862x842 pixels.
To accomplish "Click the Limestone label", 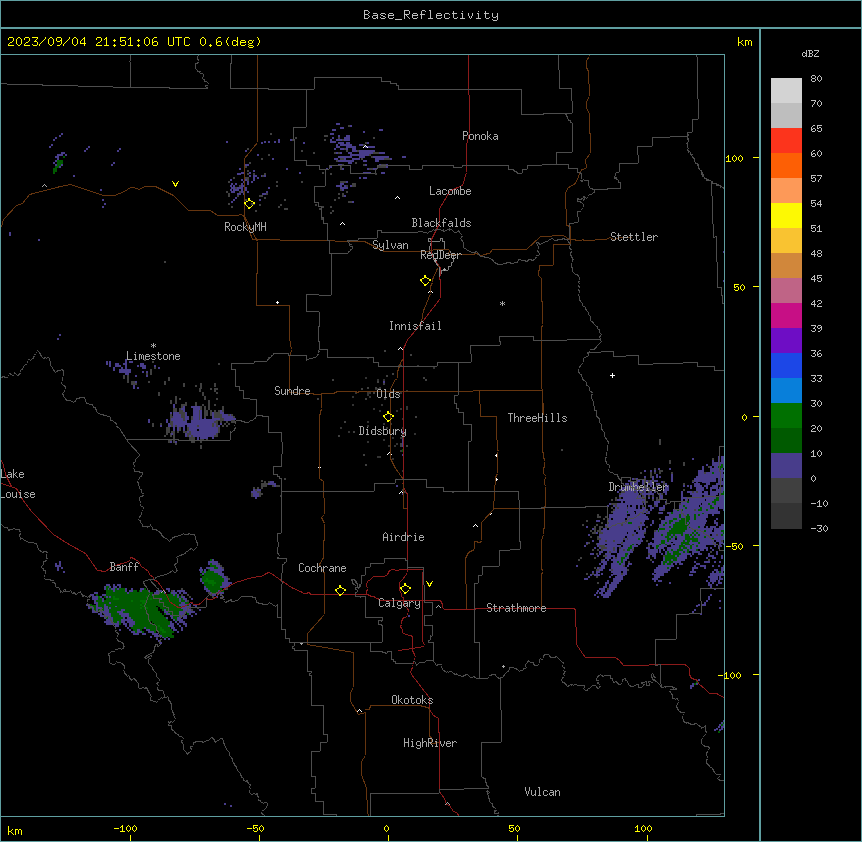I will click(153, 356).
